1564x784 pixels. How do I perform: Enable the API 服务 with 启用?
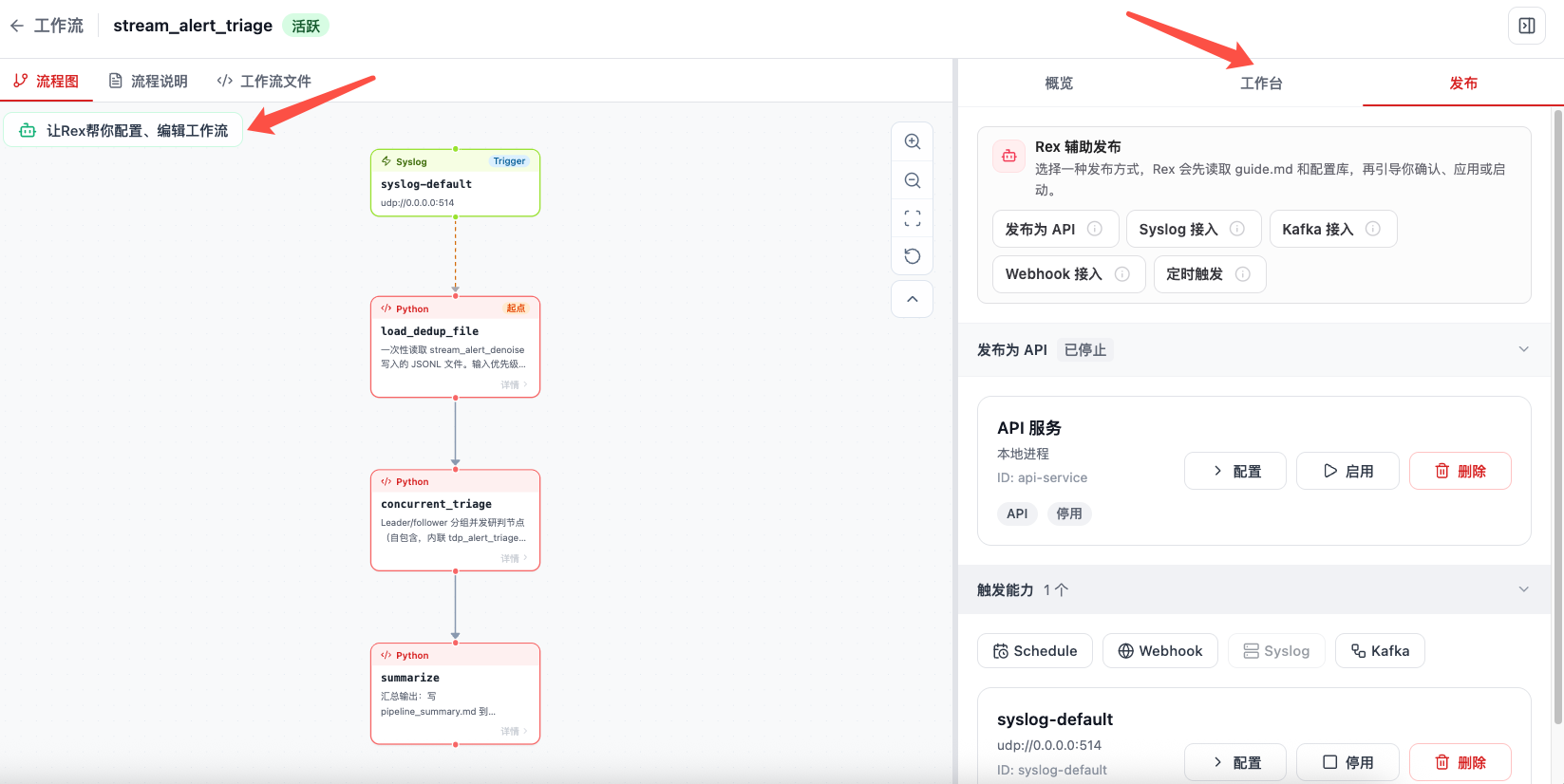pos(1347,471)
